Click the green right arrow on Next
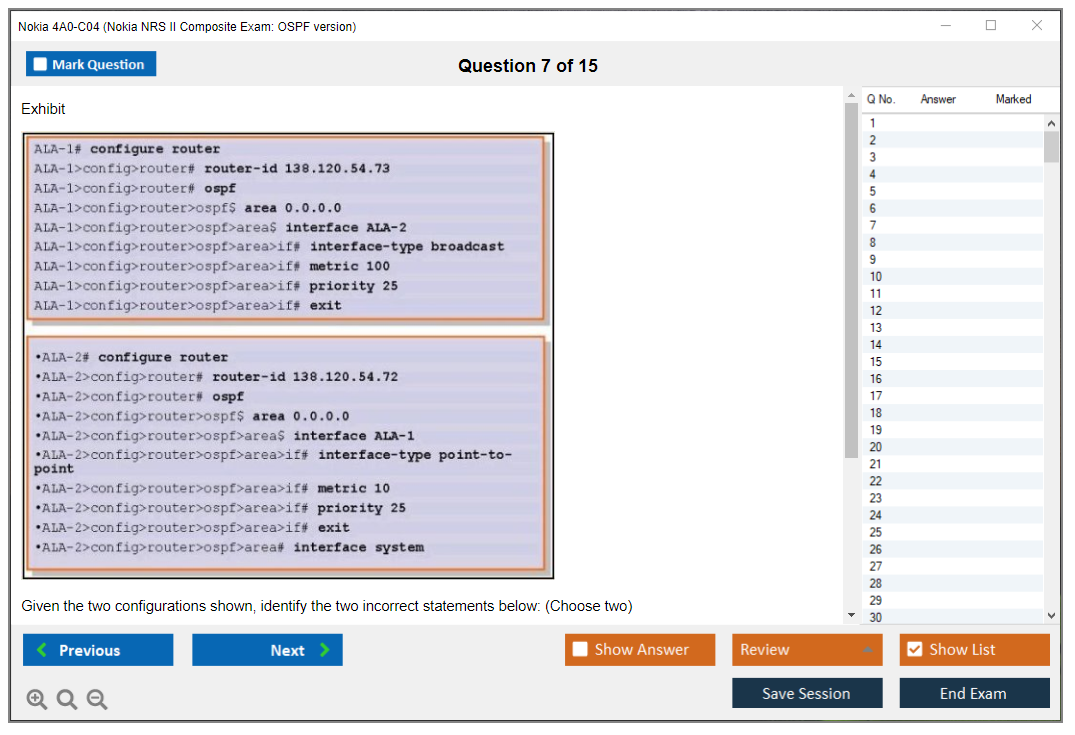The width and height of the screenshot is (1075, 735). [324, 650]
